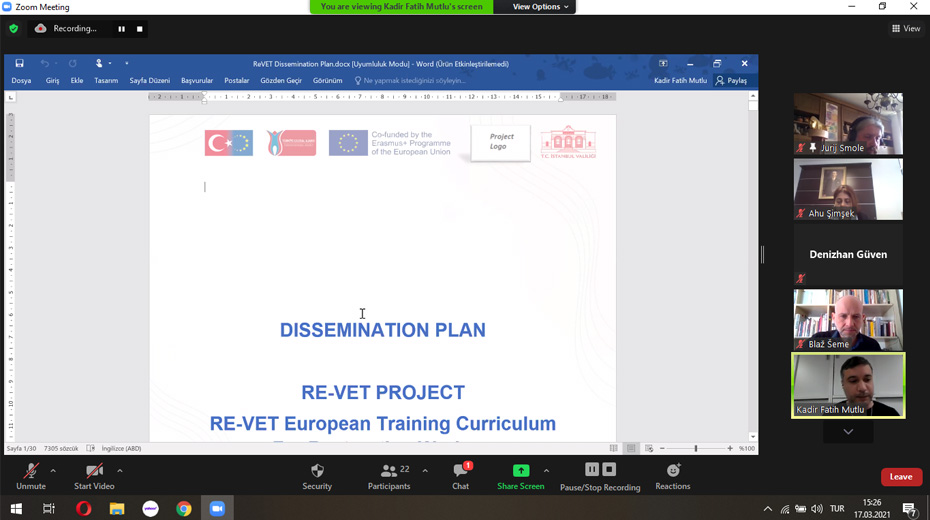Screen dimensions: 930x520
Task: Open the Chat panel
Action: (460, 471)
